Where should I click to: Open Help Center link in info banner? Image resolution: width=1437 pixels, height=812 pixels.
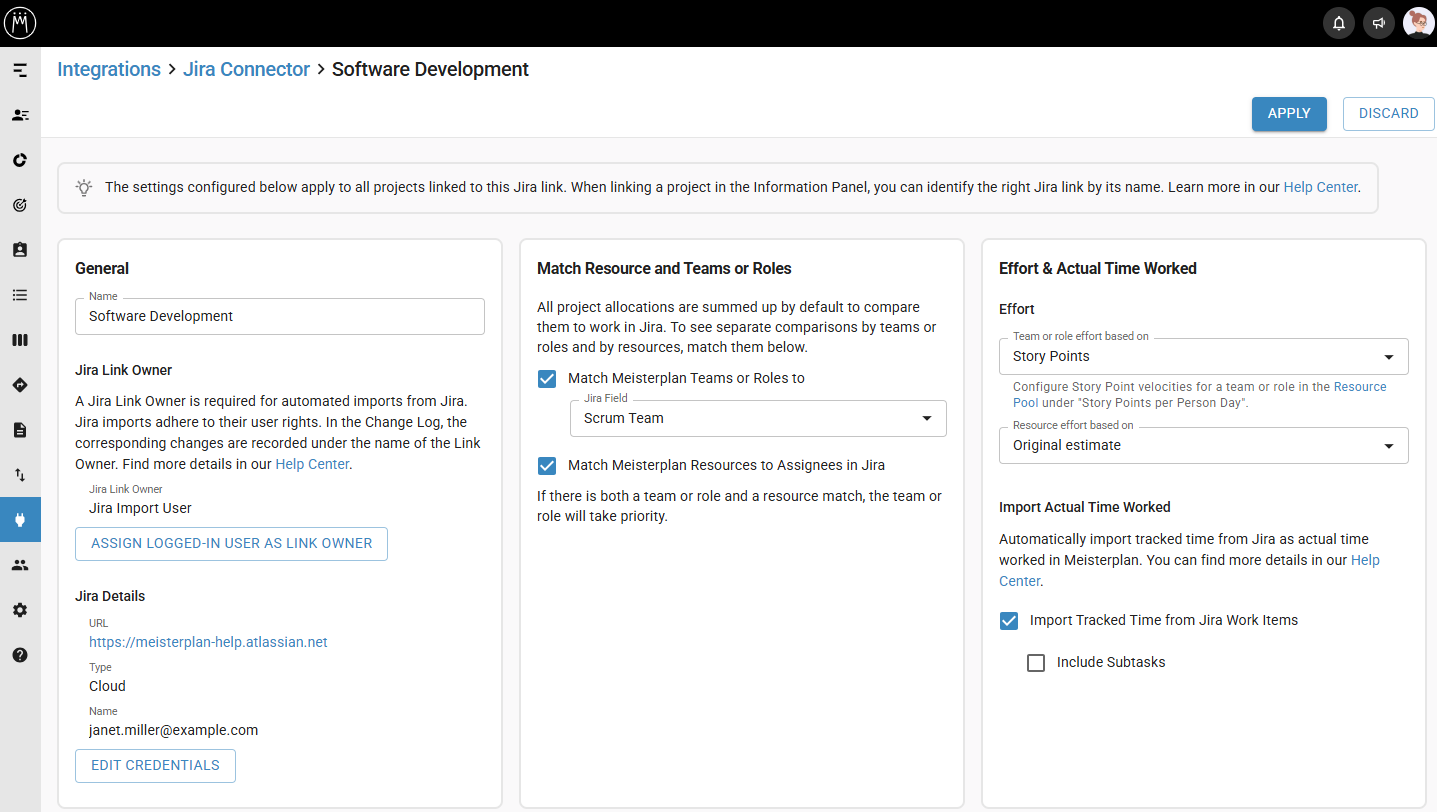1320,187
